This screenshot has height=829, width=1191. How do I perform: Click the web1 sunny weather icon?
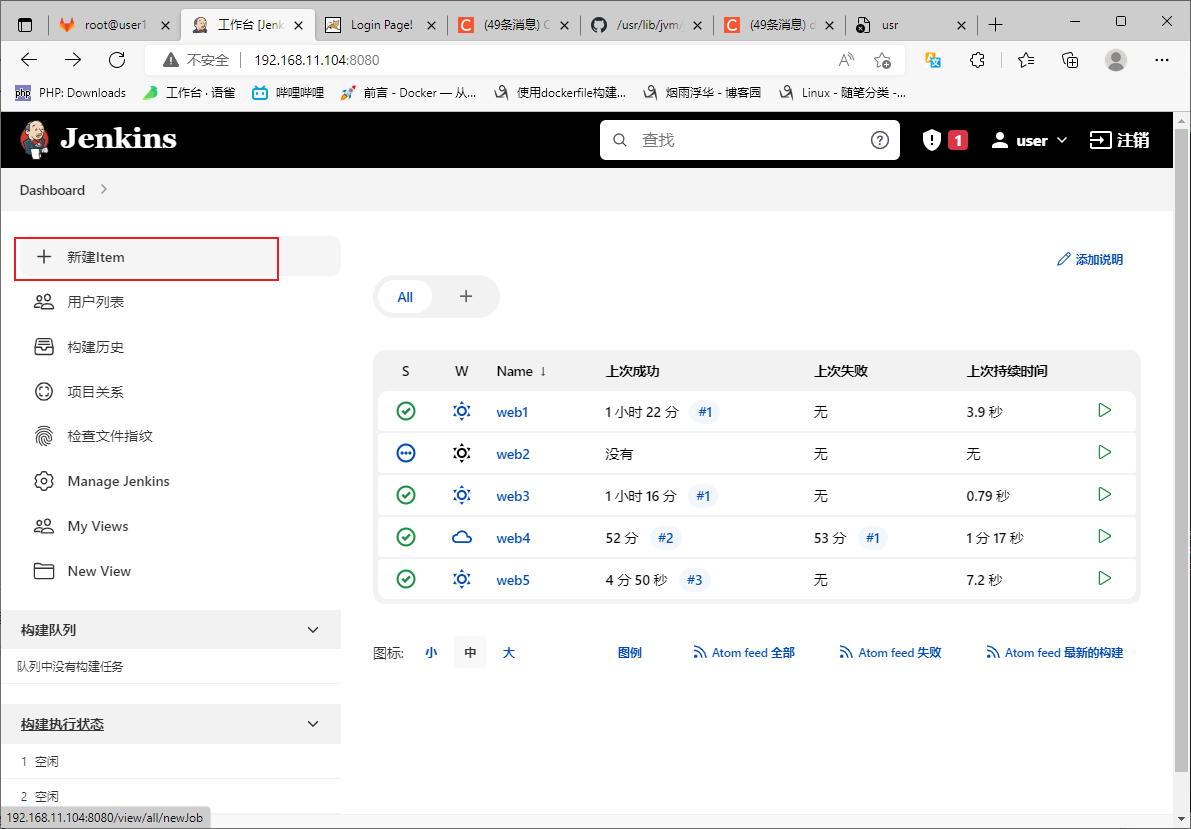click(462, 411)
